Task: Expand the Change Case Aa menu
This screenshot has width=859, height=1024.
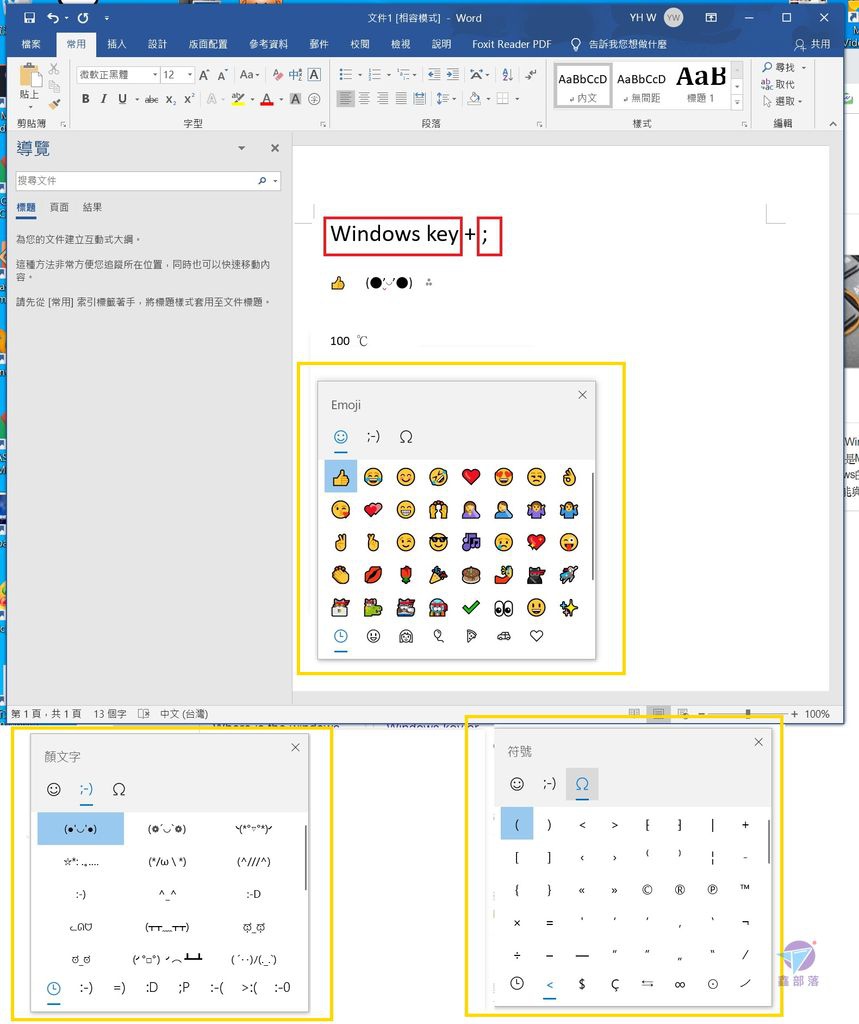Action: 249,75
